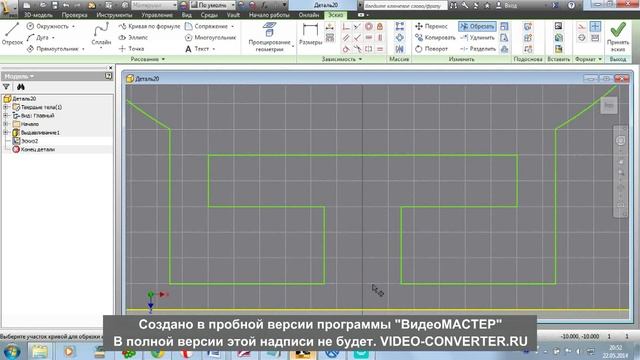Click the binoculars find icon
The width and height of the screenshot is (640, 360).
(20, 87)
